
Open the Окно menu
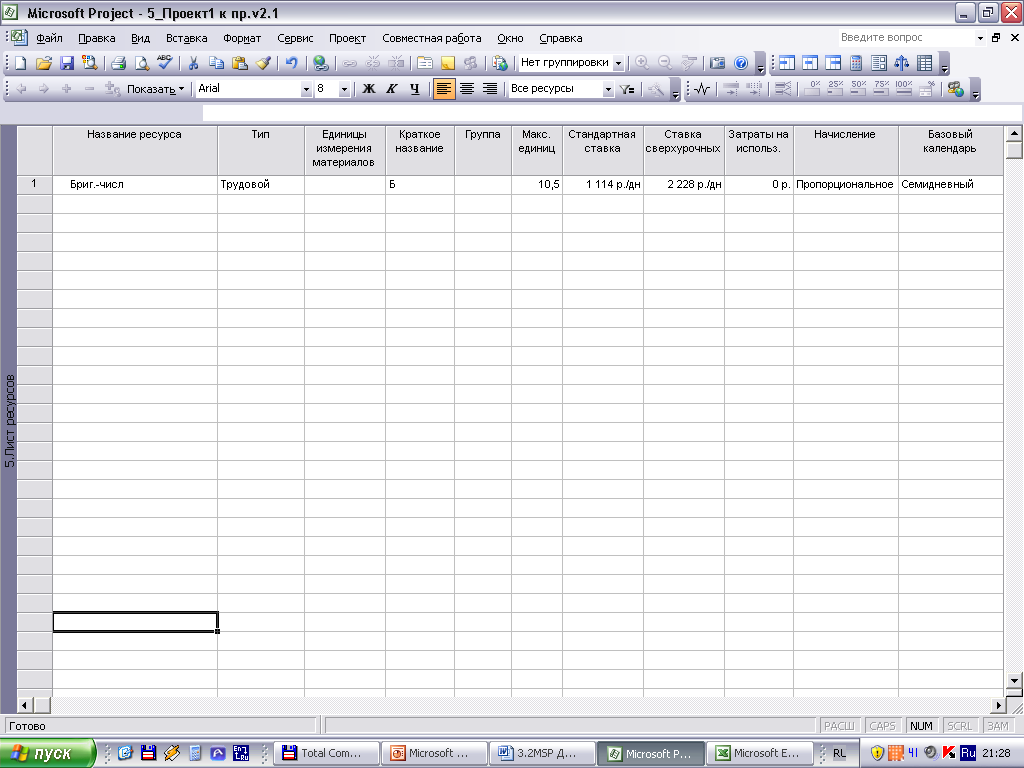510,38
